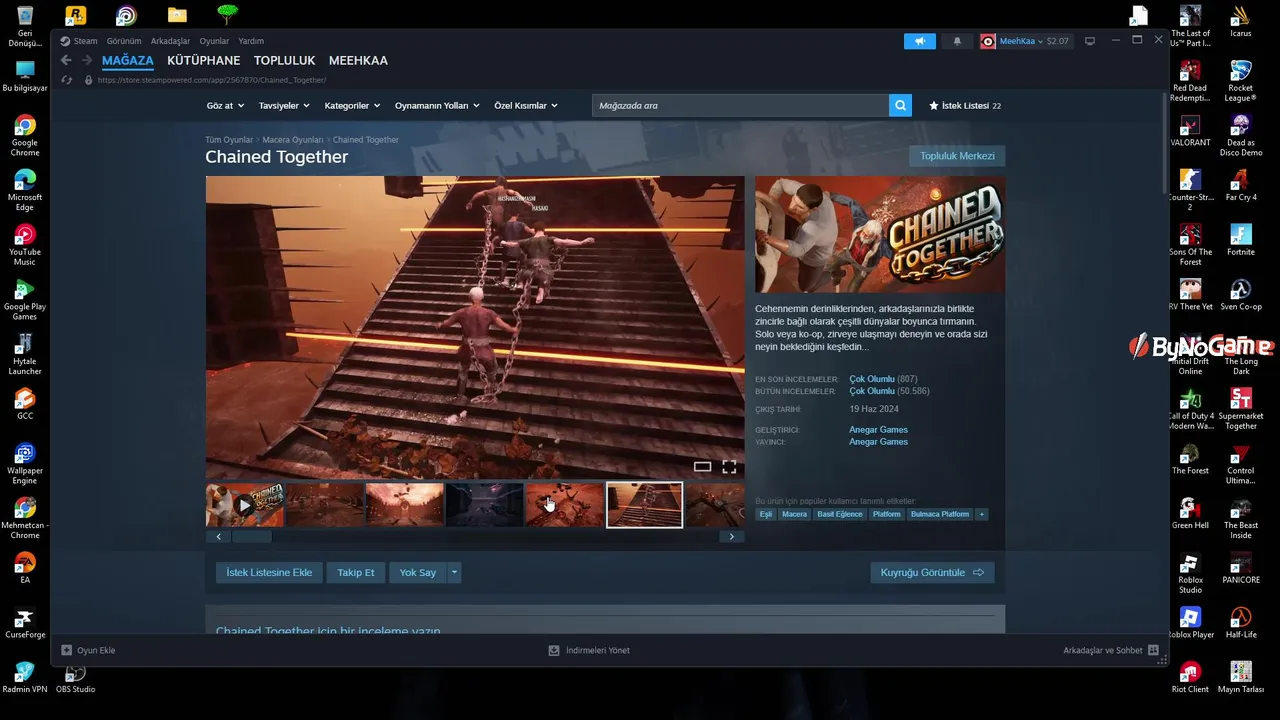
Task: Expand the Göz at dropdown
Action: coord(225,105)
